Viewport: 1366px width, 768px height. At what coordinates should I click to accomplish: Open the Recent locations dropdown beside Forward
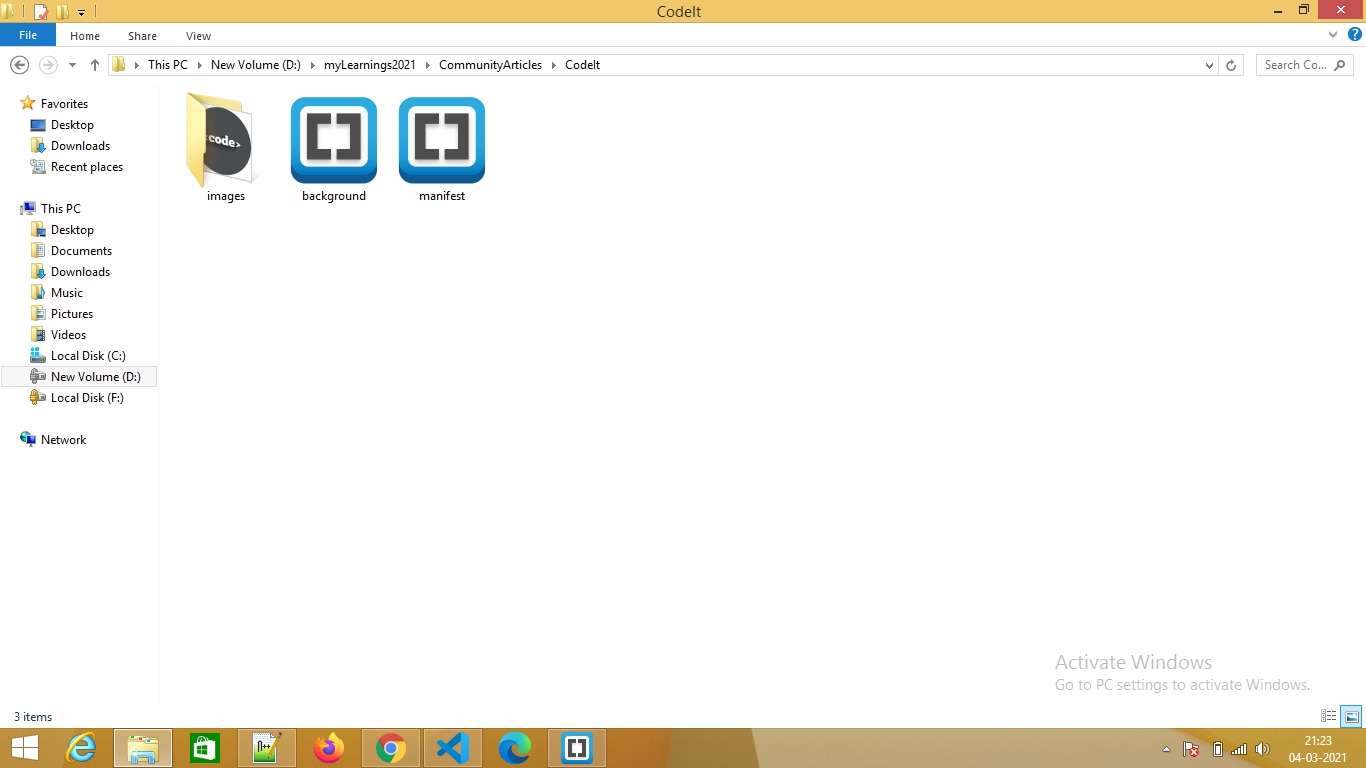tap(72, 65)
